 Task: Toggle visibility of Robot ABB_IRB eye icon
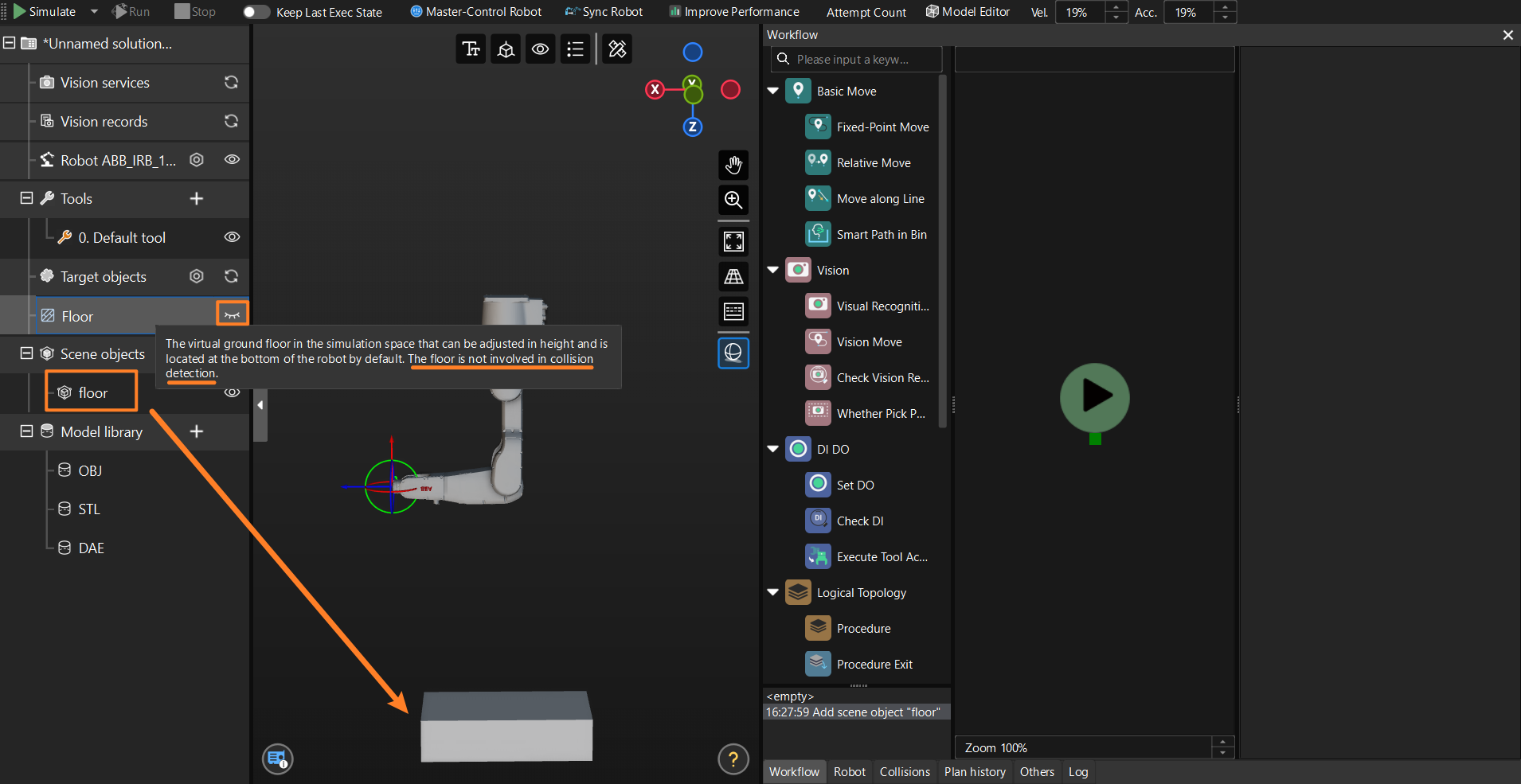click(232, 160)
